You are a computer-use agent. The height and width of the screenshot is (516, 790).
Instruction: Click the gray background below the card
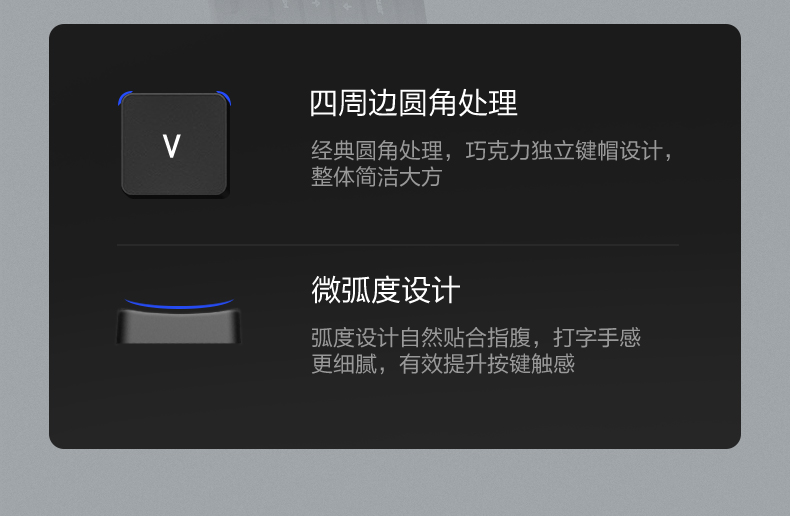pos(395,482)
